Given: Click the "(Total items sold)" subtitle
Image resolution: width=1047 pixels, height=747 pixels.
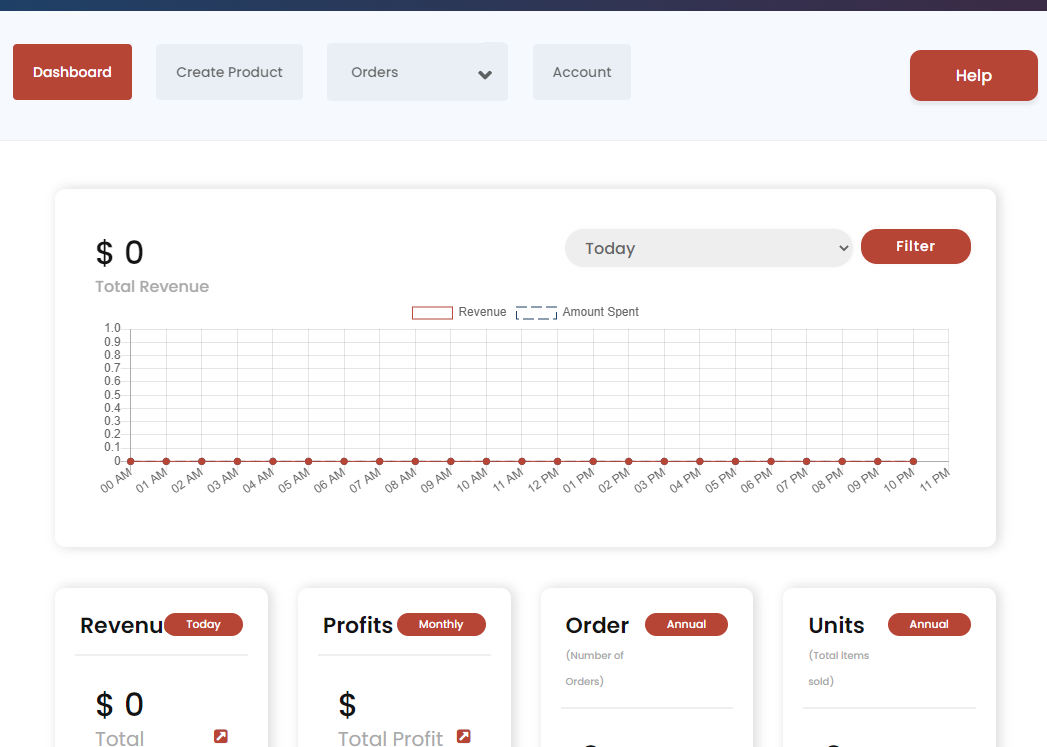Looking at the screenshot, I should click(839, 668).
